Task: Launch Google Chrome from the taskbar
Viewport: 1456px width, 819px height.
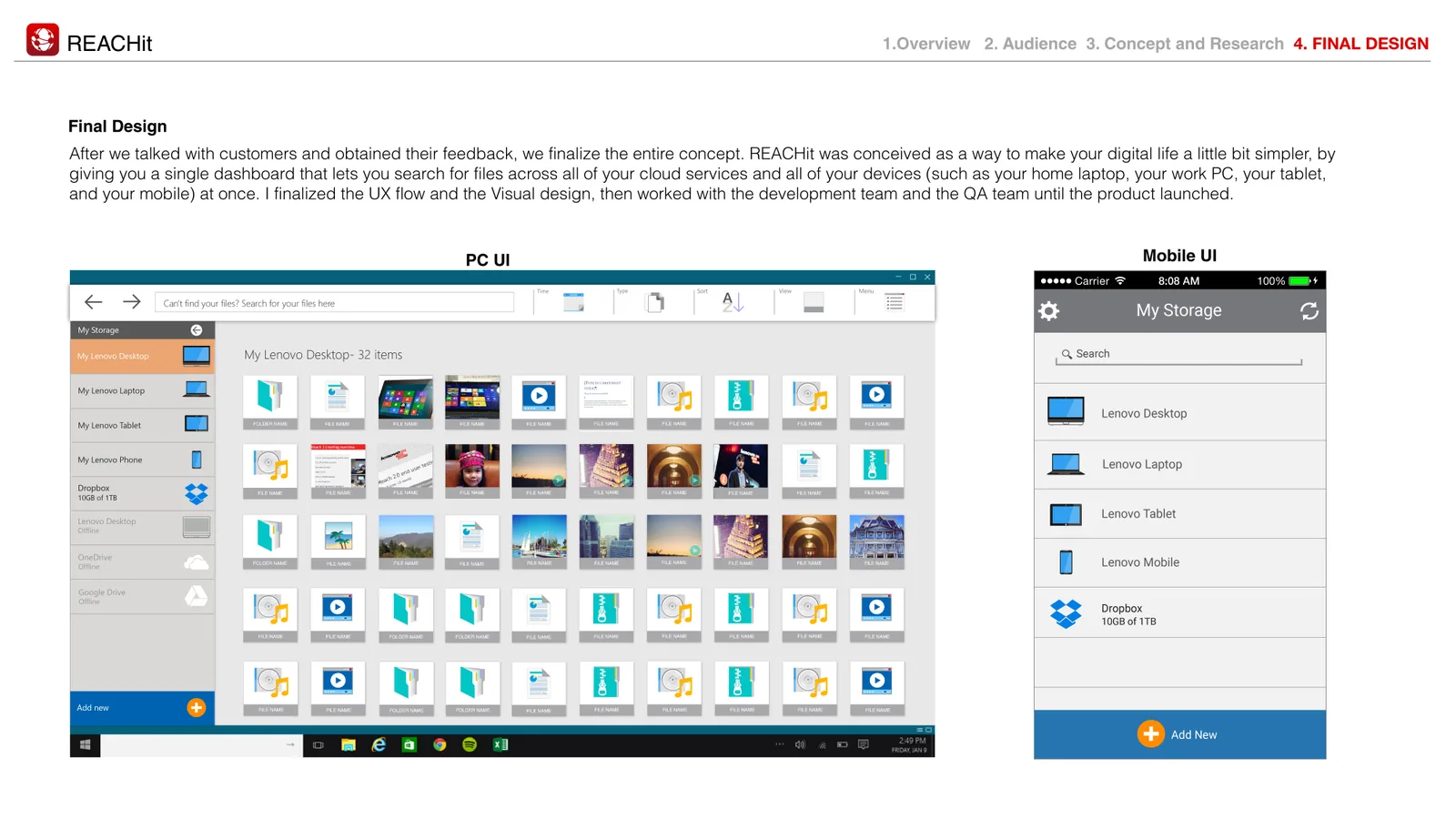Action: click(x=440, y=745)
